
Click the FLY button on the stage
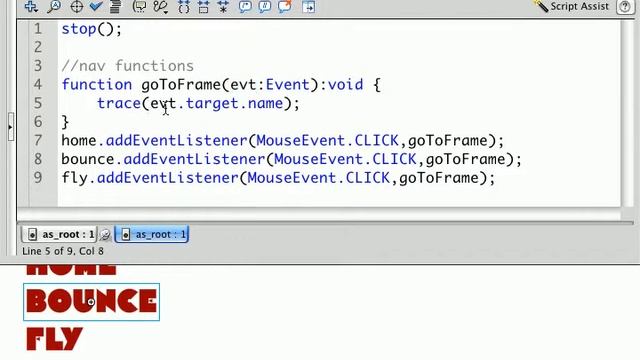[55, 338]
